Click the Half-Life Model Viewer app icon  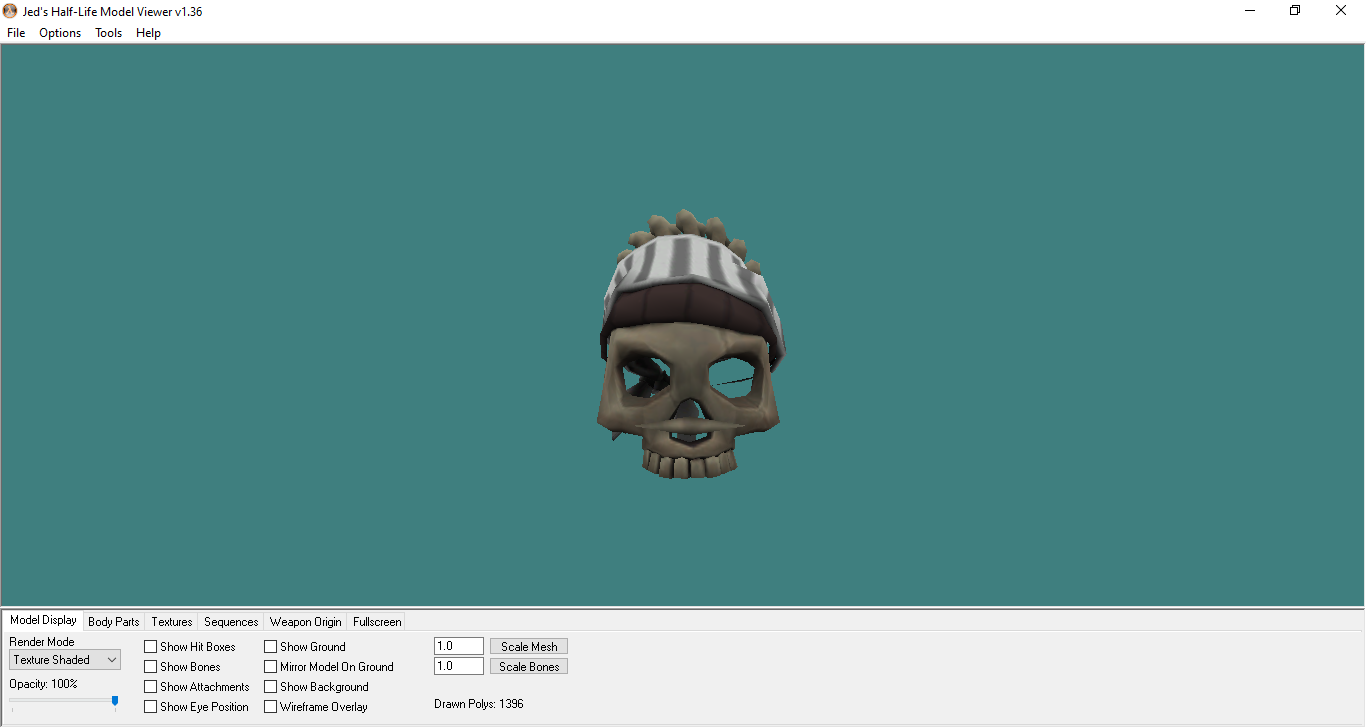coord(10,11)
